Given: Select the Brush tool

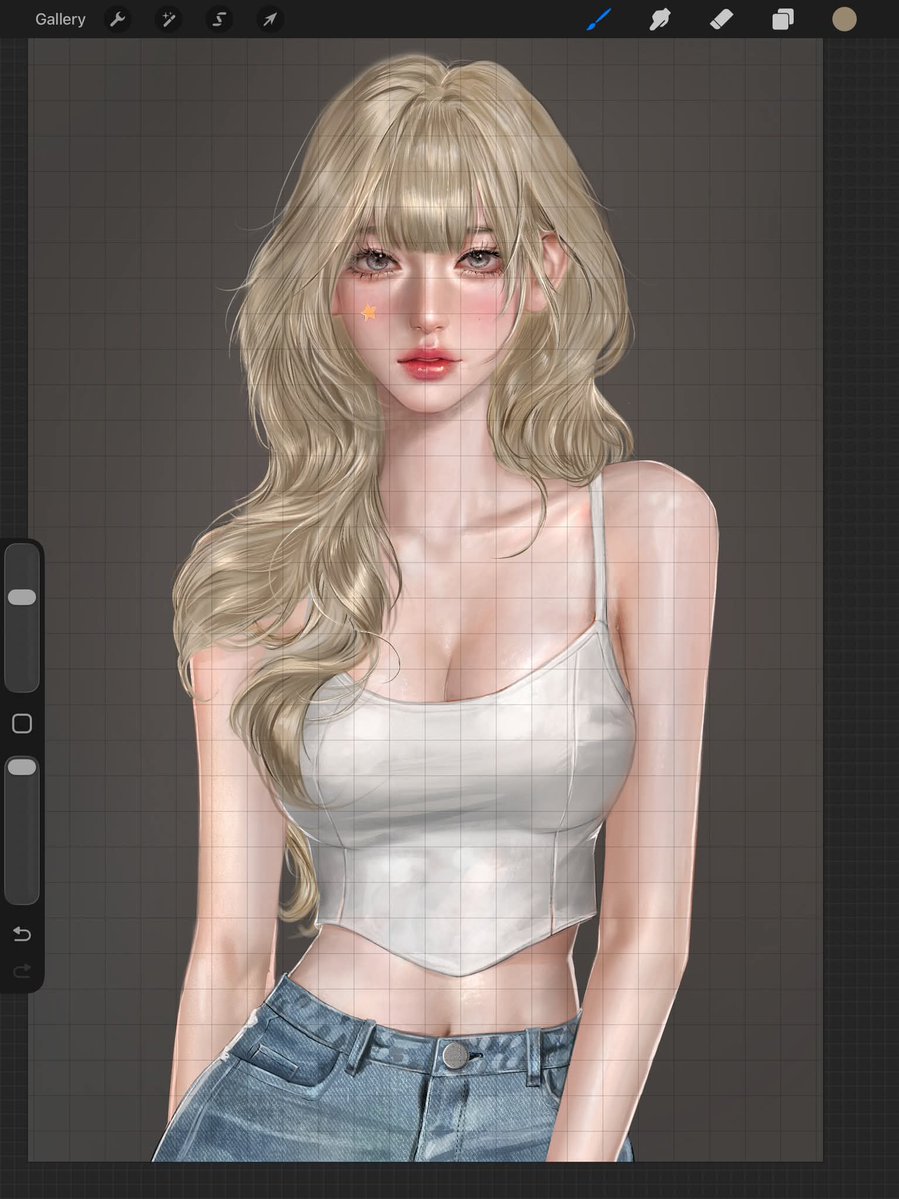Looking at the screenshot, I should 599,19.
